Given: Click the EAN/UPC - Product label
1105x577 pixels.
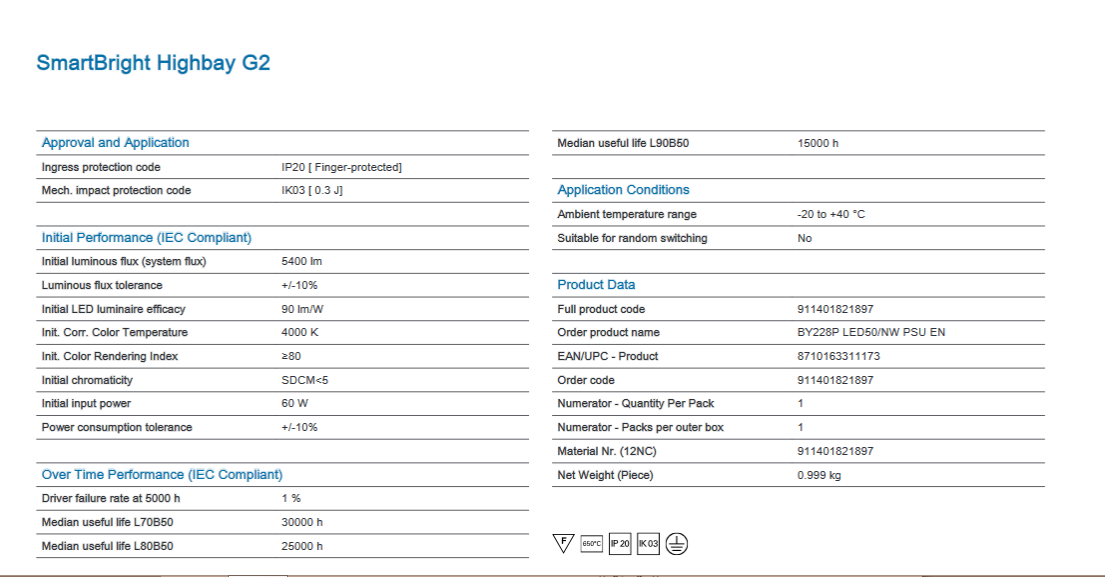Looking at the screenshot, I should [607, 356].
